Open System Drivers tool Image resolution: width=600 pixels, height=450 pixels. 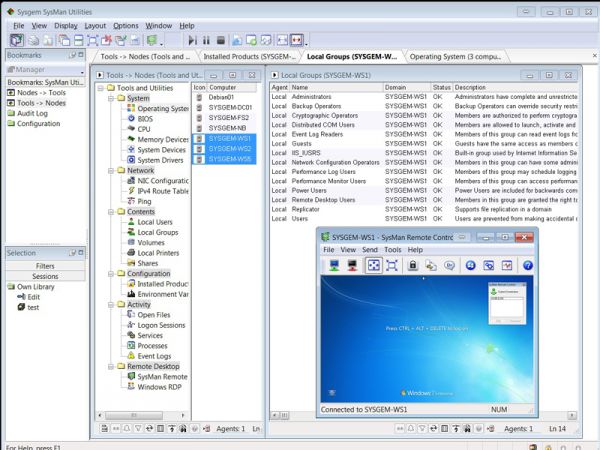click(x=160, y=160)
